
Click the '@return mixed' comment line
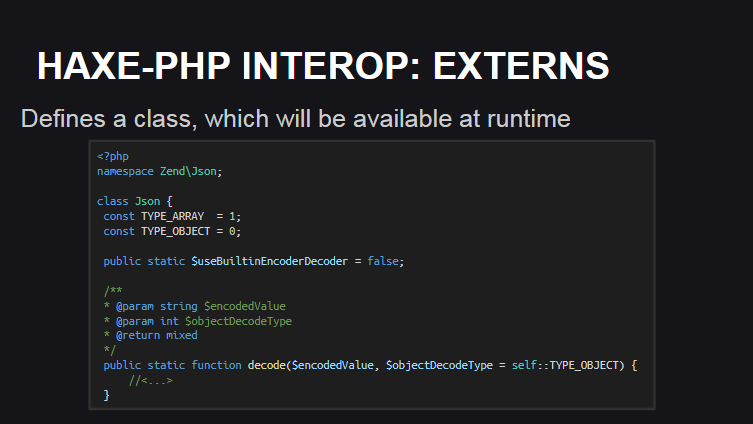click(x=150, y=335)
